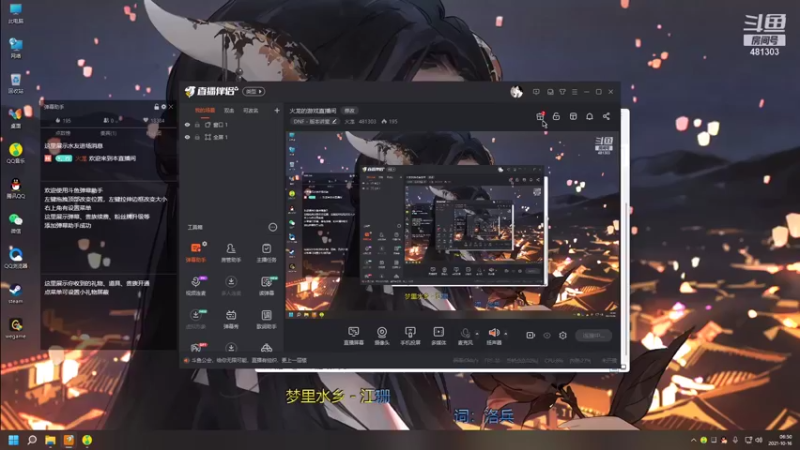Open the user avatar in the title bar
Image resolution: width=800 pixels, height=450 pixels.
click(516, 92)
